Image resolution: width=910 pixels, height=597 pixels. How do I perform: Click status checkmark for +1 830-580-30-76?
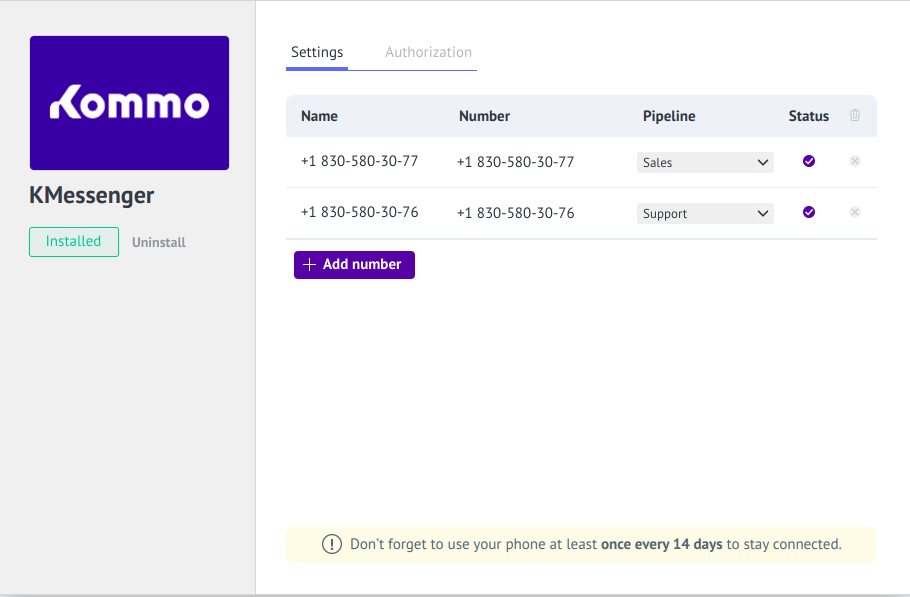click(809, 212)
